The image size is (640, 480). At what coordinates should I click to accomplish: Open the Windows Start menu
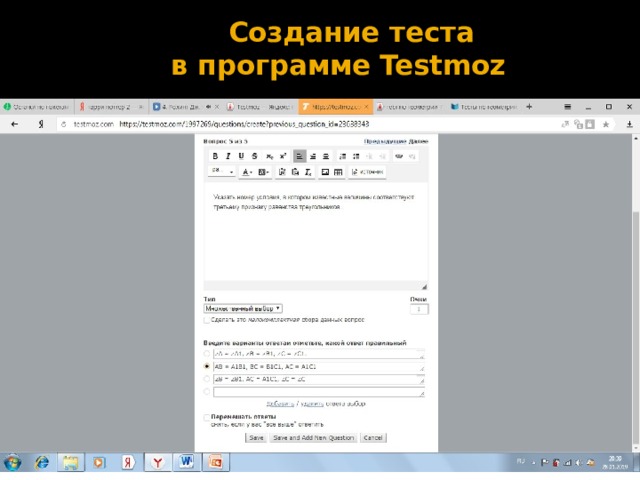pos(12,463)
